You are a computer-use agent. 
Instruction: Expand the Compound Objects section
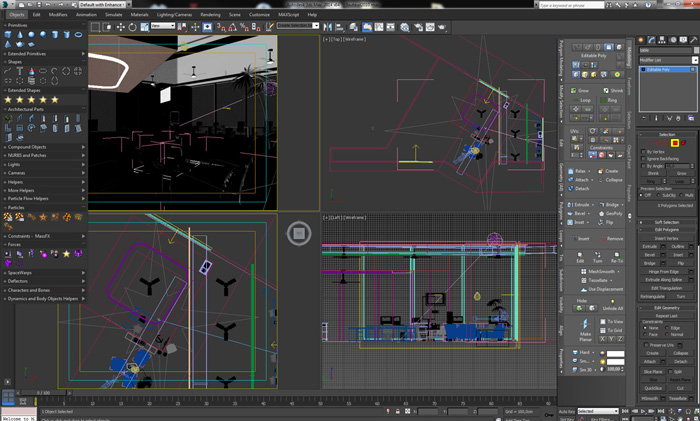(x=45, y=147)
